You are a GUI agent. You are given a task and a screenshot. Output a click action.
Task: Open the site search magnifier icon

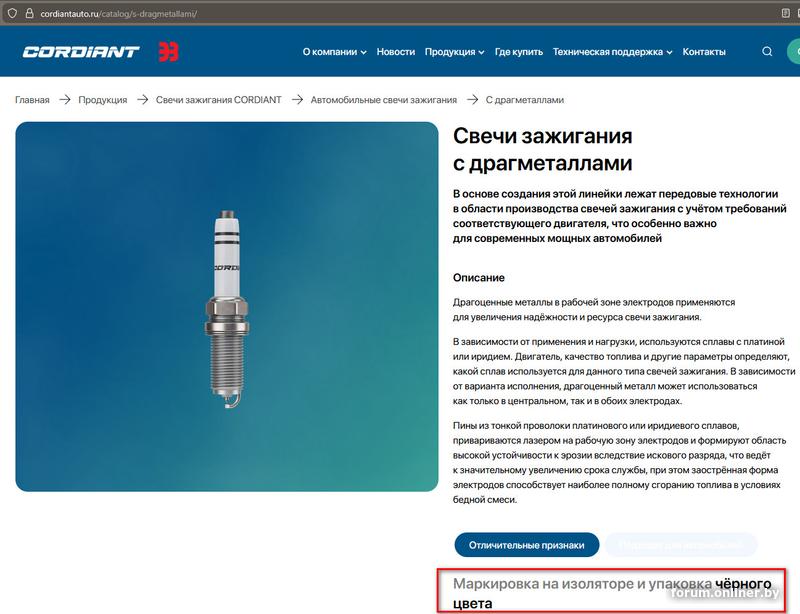pos(767,52)
